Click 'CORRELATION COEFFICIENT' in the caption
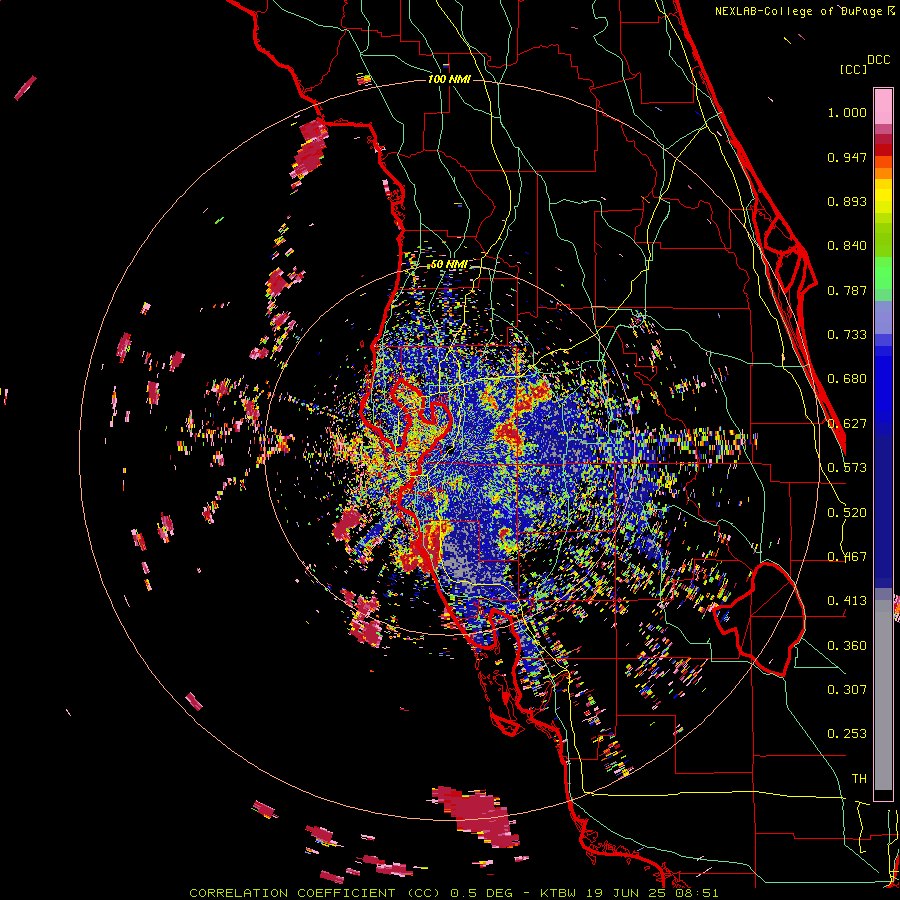This screenshot has width=900, height=900. tap(292, 893)
